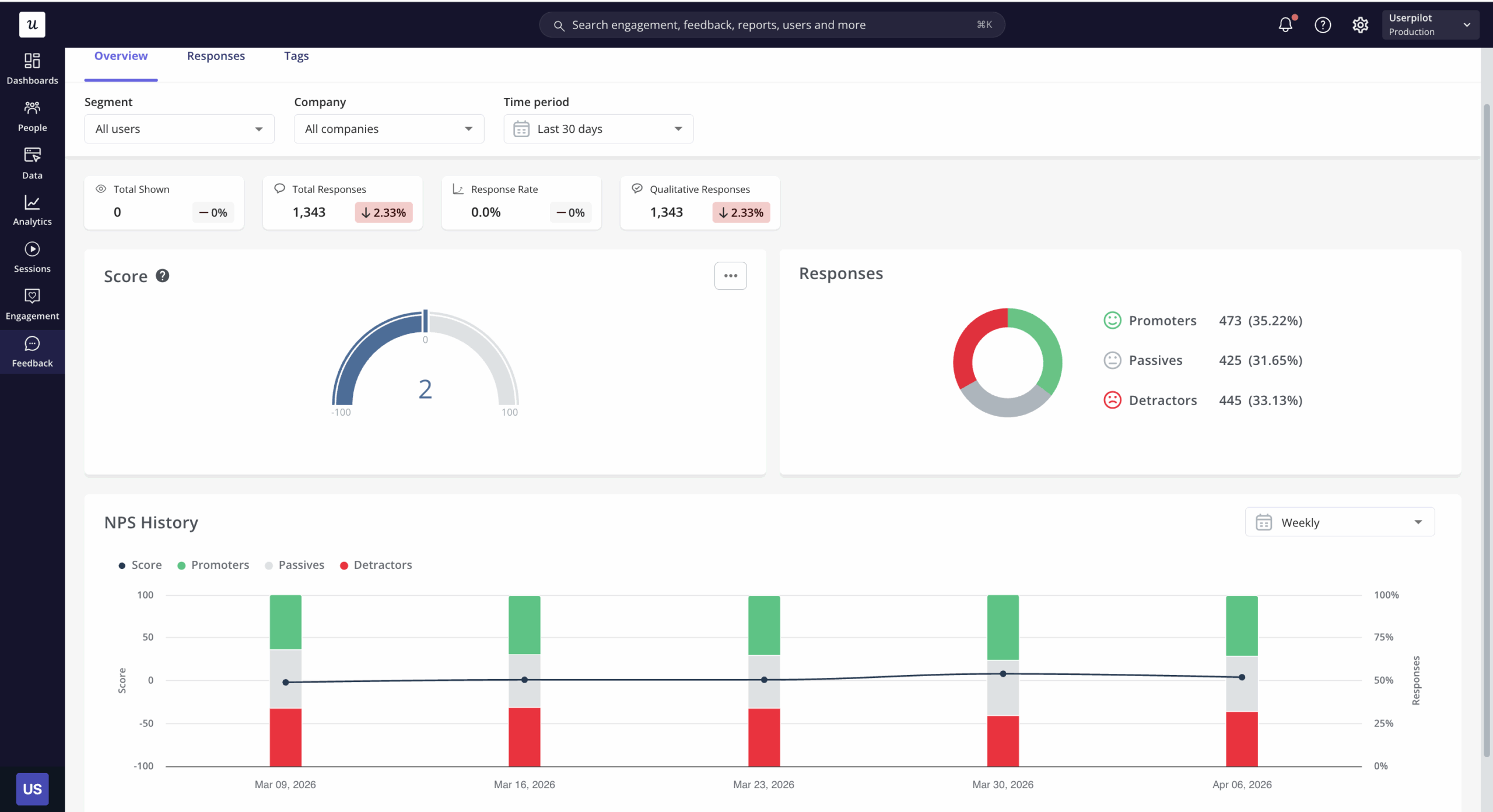Click the Response Rate 0% change badge
Image resolution: width=1493 pixels, height=812 pixels.
(570, 213)
